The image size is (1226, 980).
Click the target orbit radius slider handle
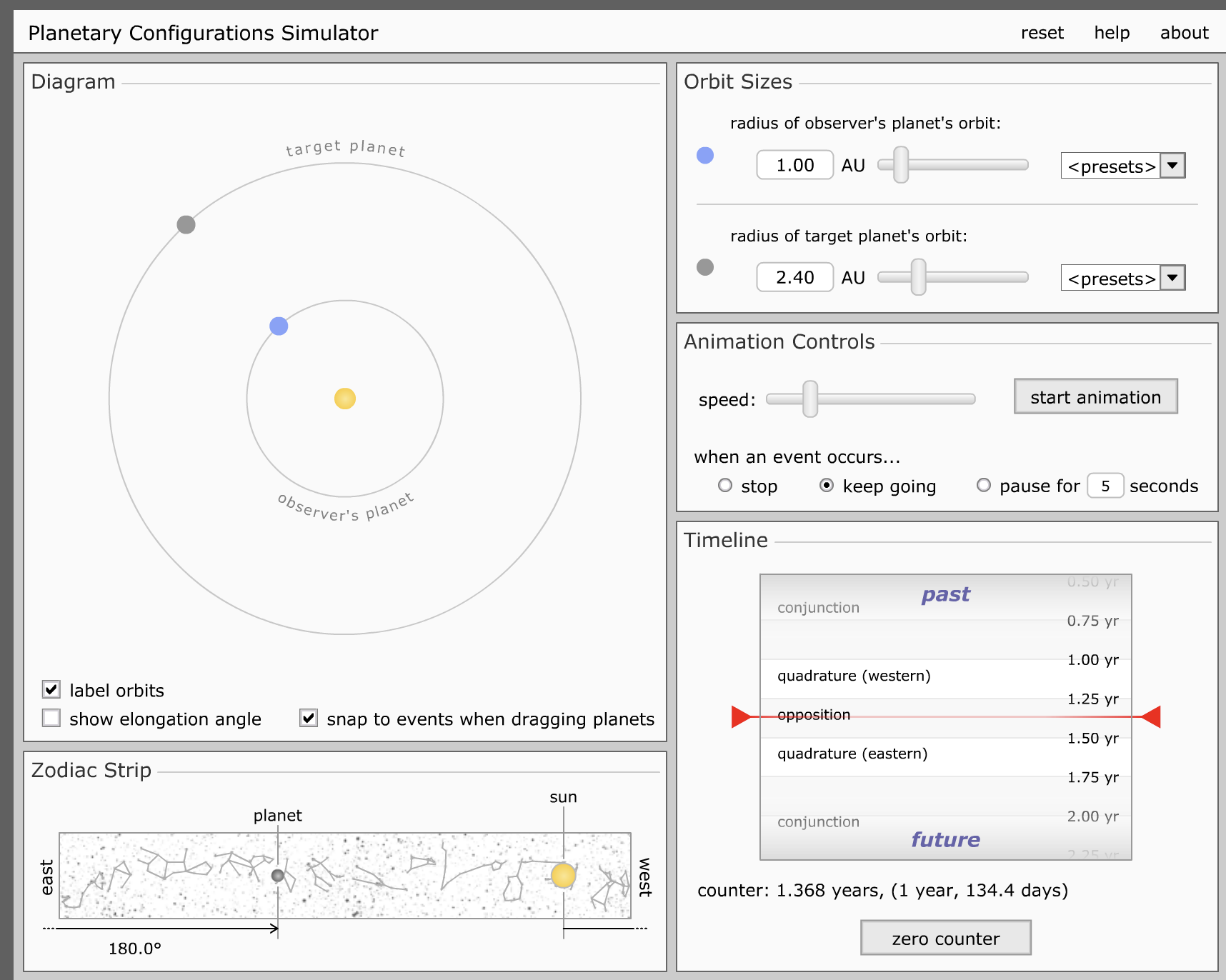[x=918, y=277]
